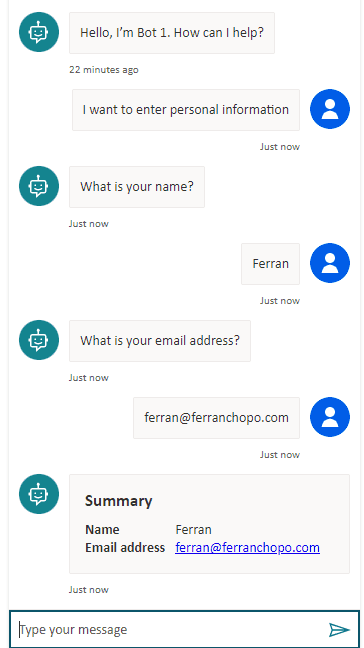Click the send message arrow icon

tap(339, 629)
